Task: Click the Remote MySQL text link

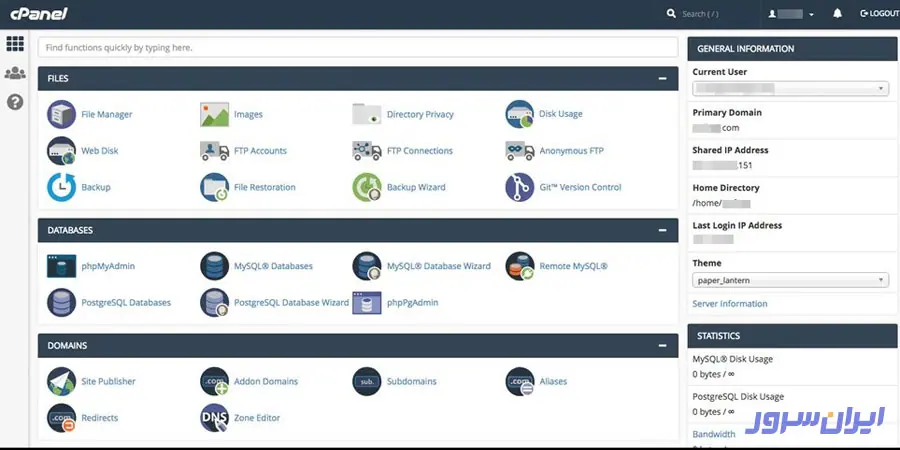Action: (x=573, y=266)
